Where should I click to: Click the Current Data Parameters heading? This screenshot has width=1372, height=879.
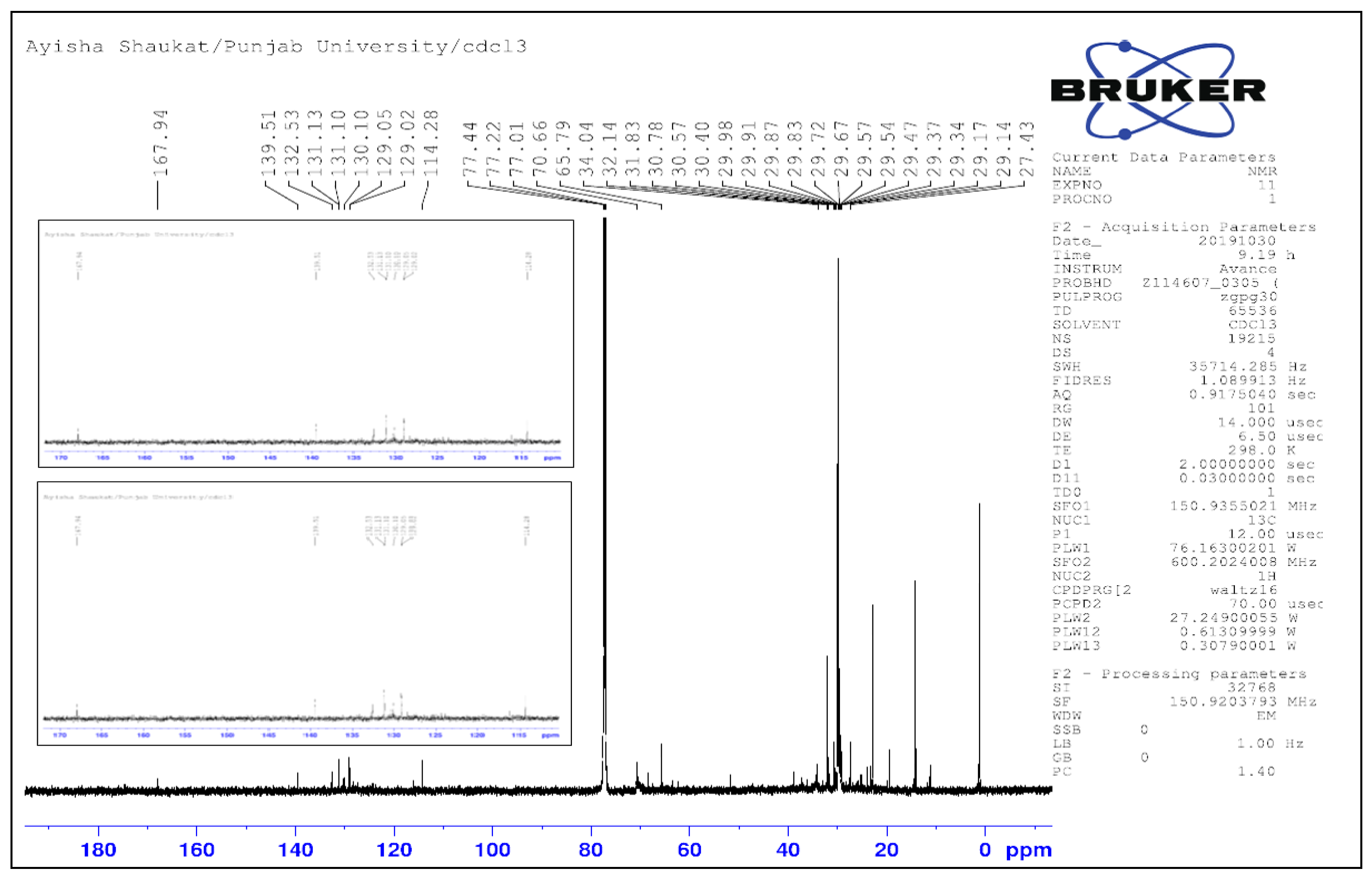(x=1163, y=157)
